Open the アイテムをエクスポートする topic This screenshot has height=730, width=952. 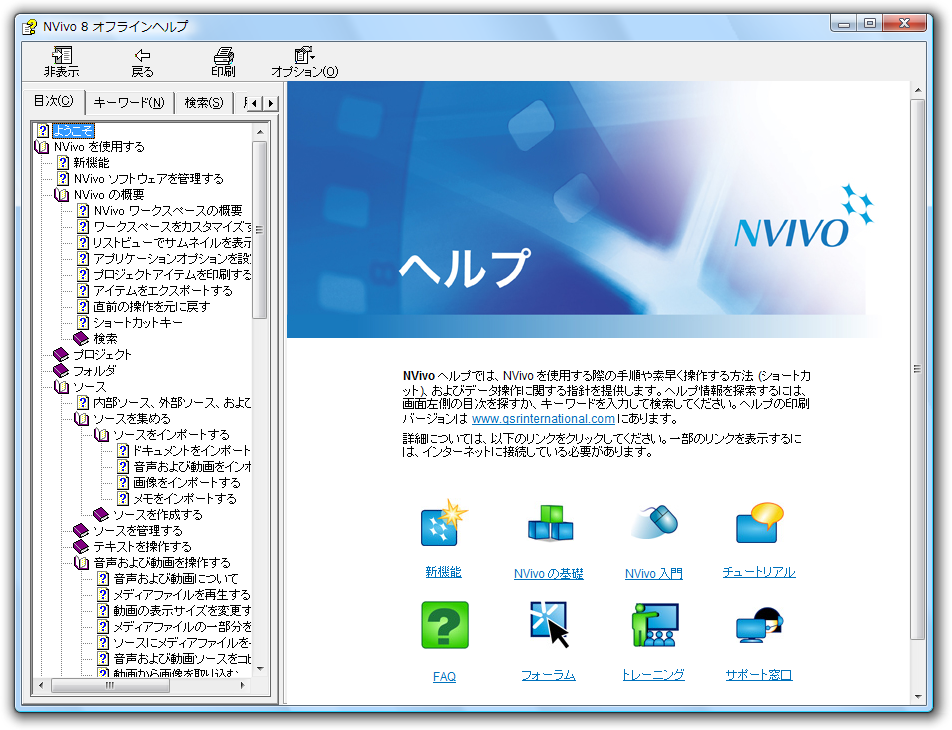(x=163, y=290)
